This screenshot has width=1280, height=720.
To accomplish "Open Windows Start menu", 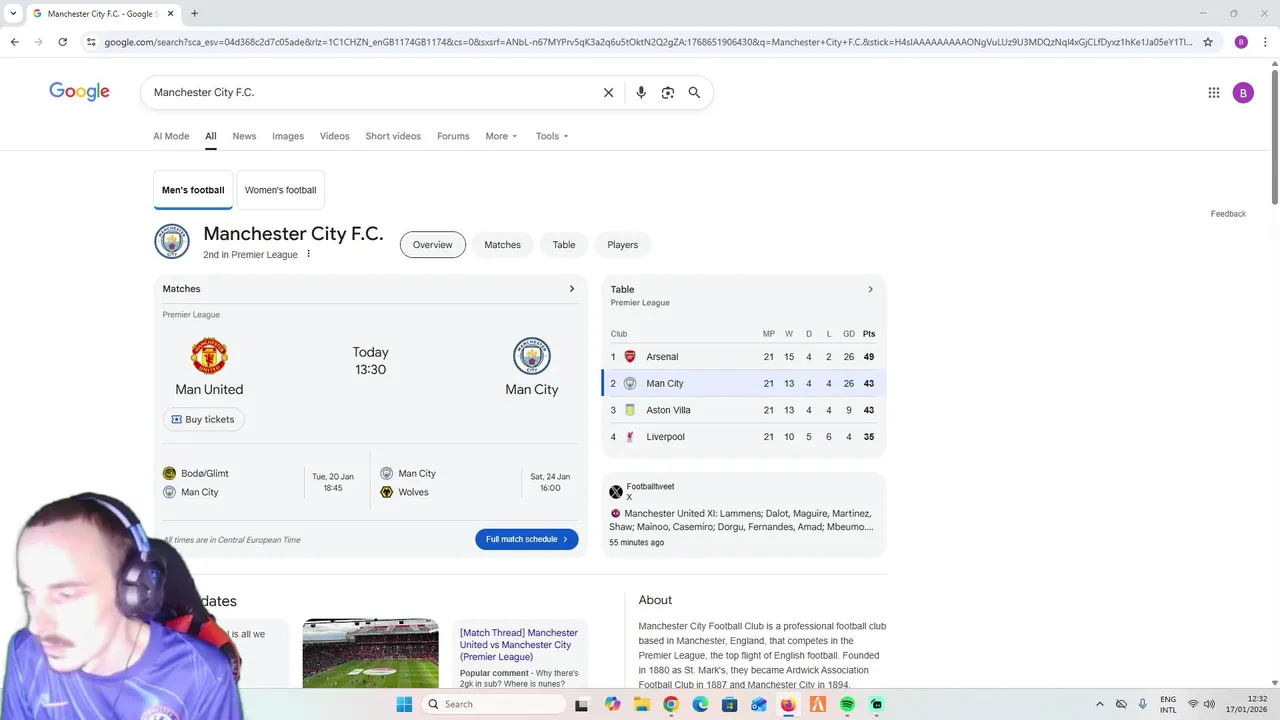I will 404,704.
